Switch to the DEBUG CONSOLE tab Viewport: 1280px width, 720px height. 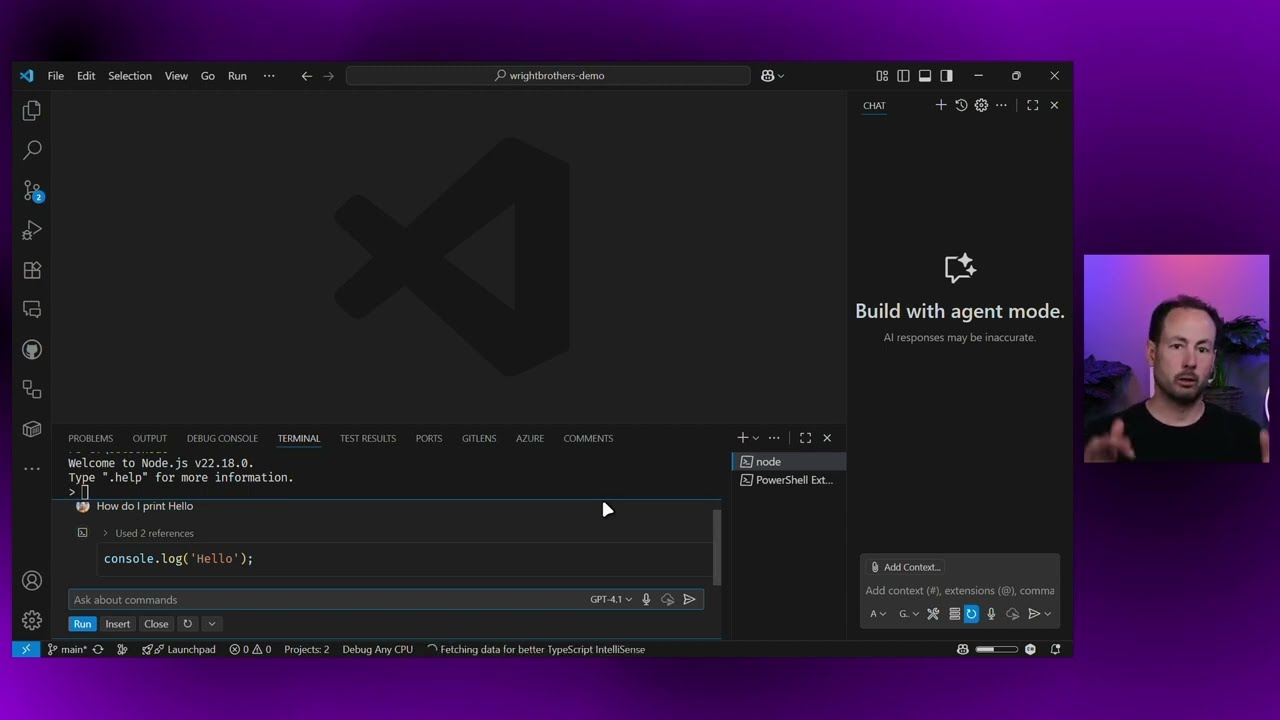222,438
